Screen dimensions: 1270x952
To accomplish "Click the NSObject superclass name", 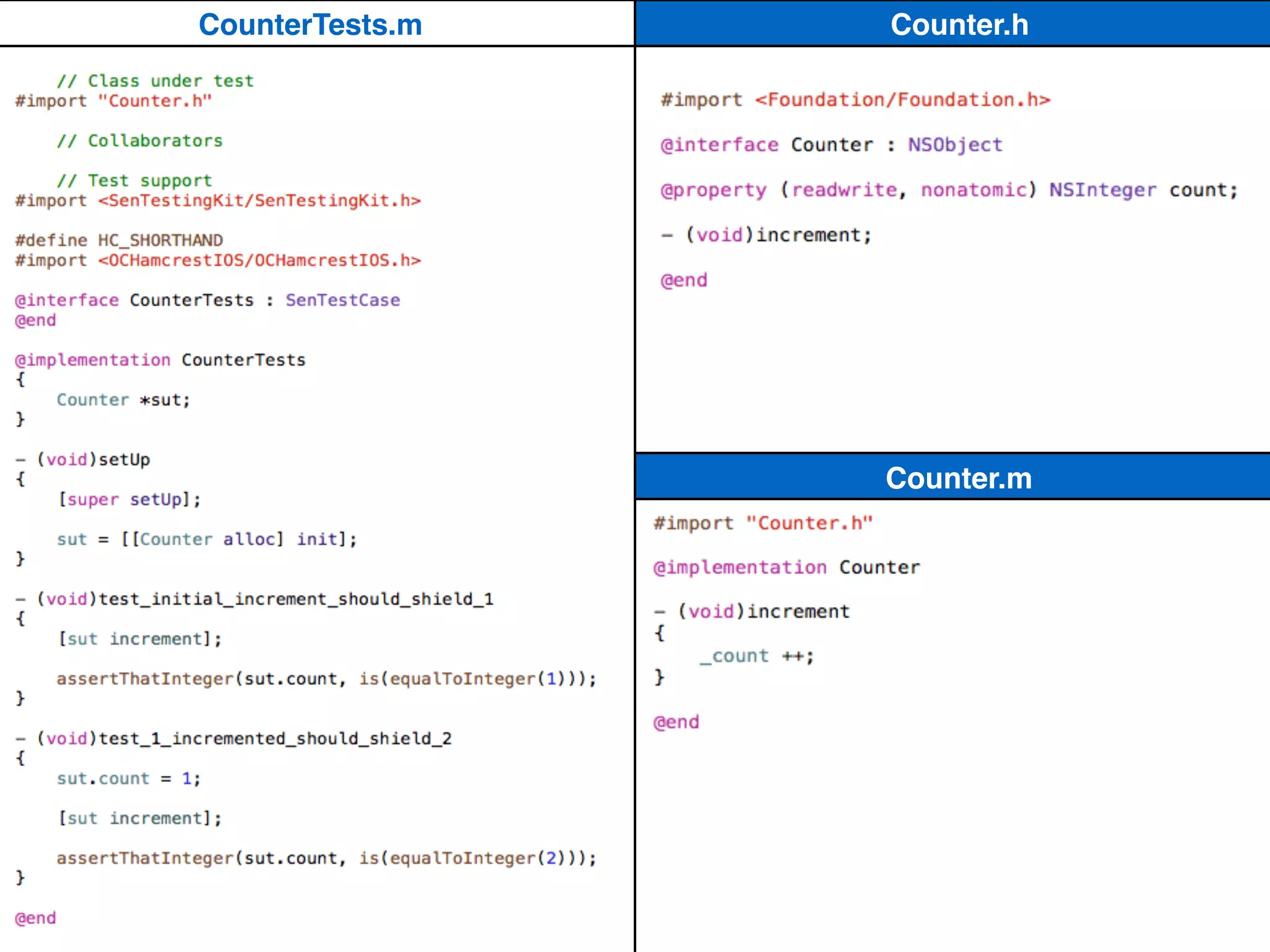I will point(955,145).
